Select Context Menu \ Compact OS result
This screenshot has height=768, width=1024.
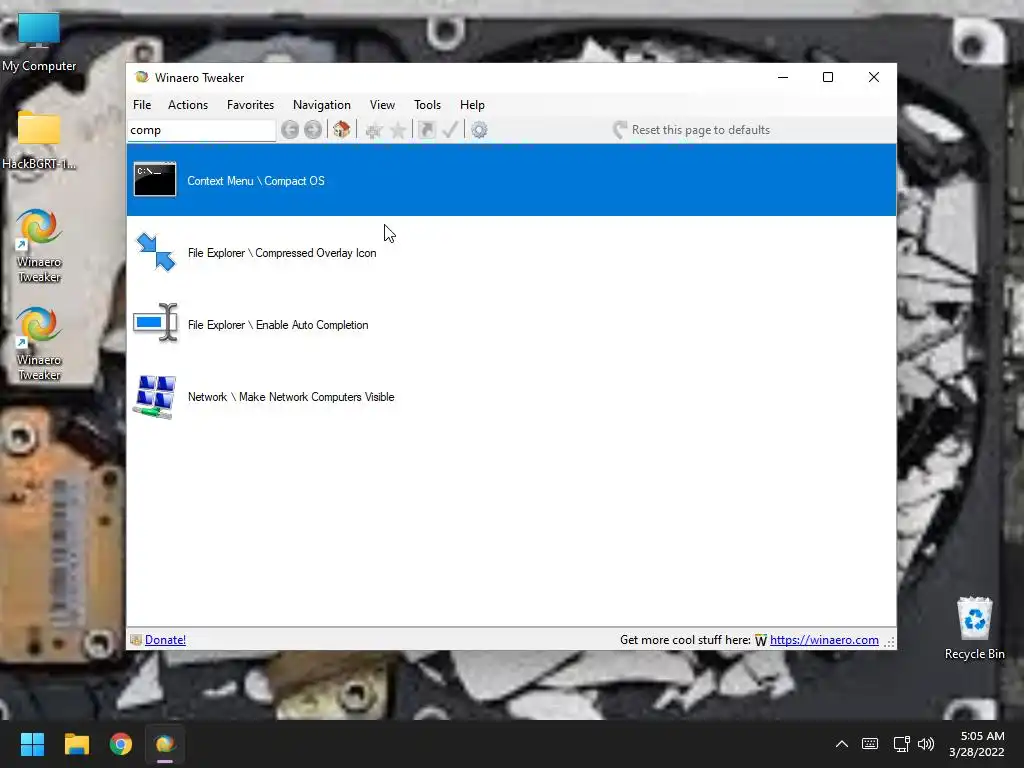point(511,180)
